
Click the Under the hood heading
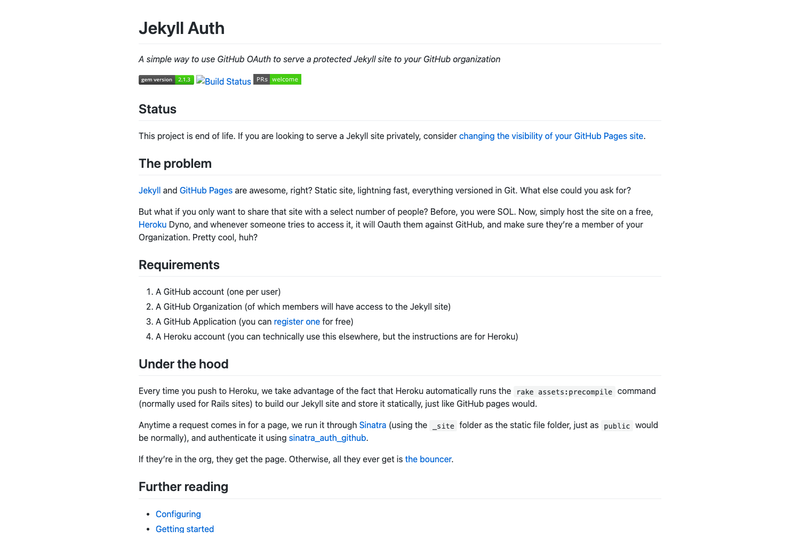[x=184, y=364]
